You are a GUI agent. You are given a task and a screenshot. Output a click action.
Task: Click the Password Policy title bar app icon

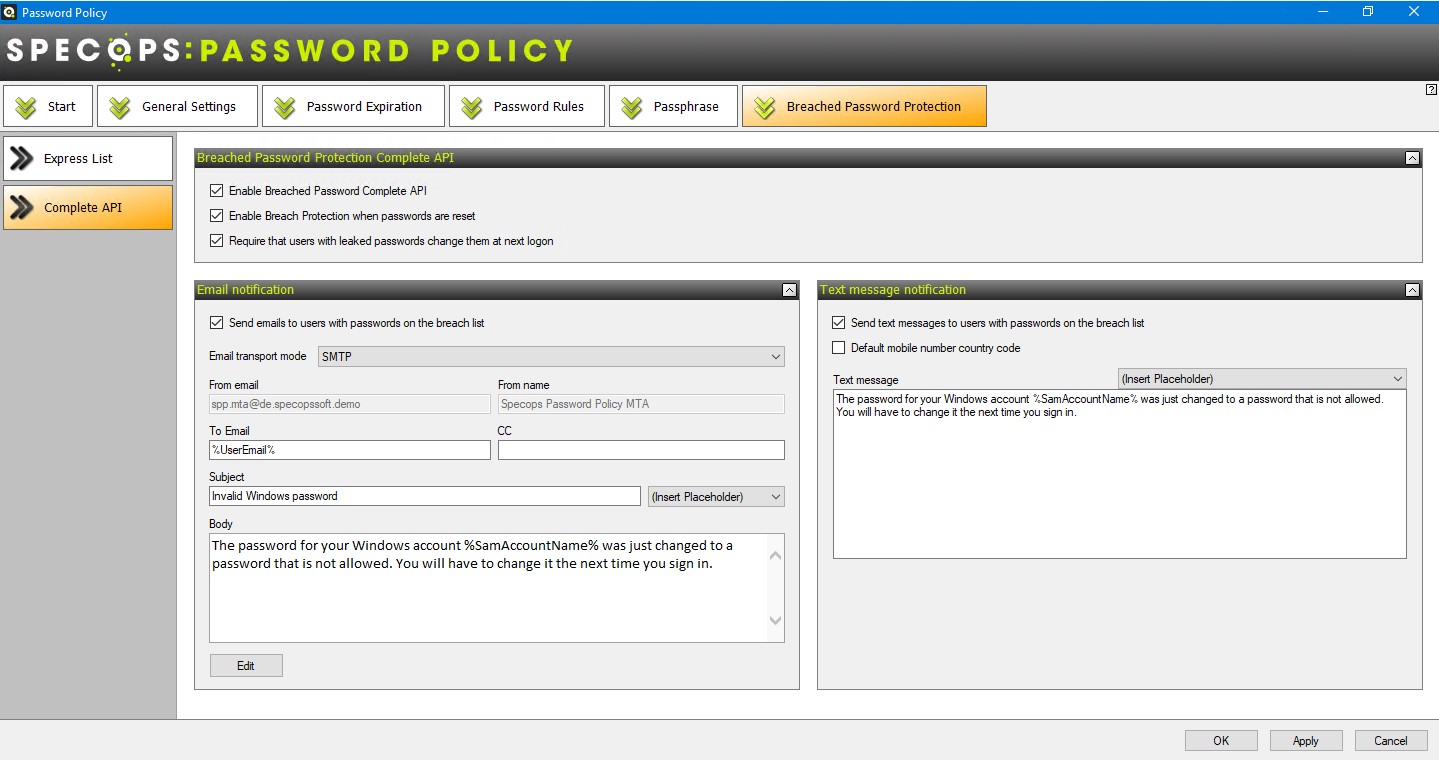pyautogui.click(x=10, y=12)
